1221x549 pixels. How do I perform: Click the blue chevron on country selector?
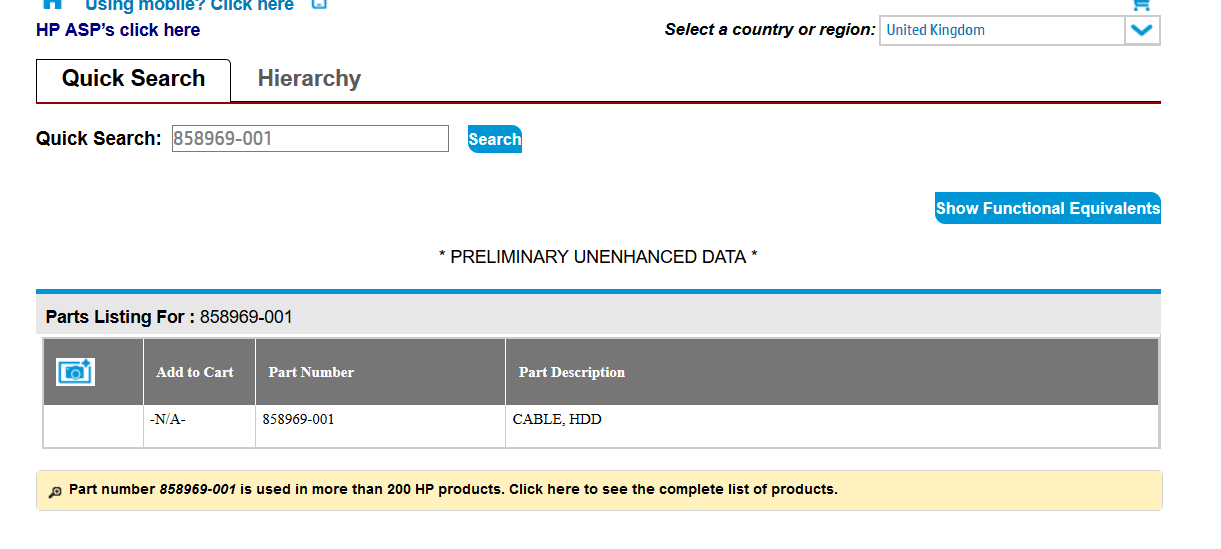click(x=1142, y=30)
